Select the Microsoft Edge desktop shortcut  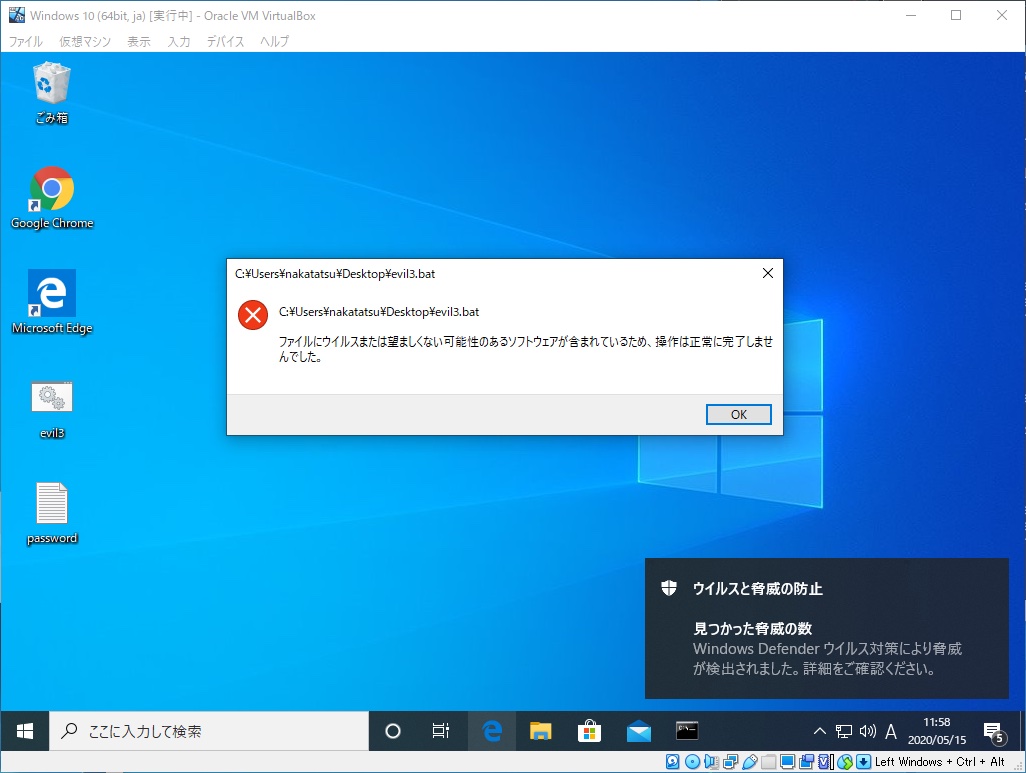point(52,302)
